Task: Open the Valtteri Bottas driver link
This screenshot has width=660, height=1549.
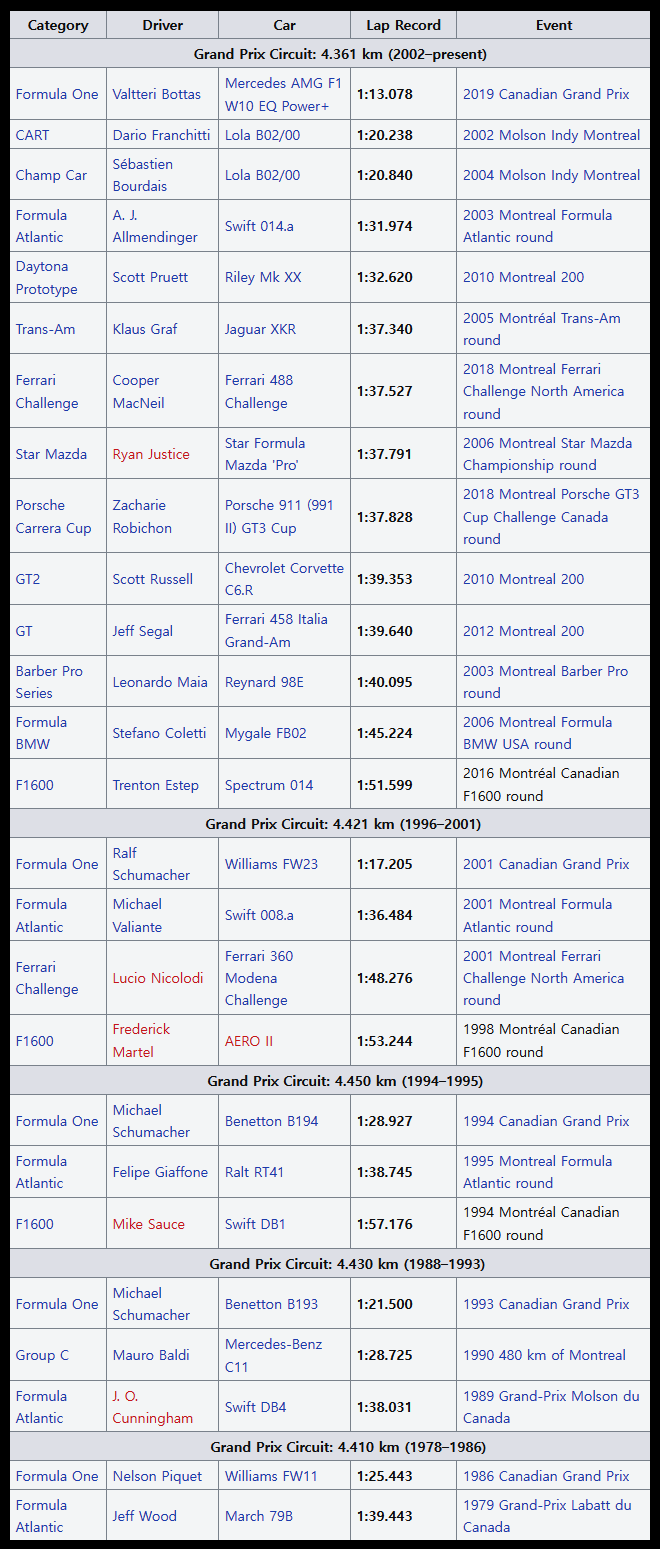Action: point(156,94)
